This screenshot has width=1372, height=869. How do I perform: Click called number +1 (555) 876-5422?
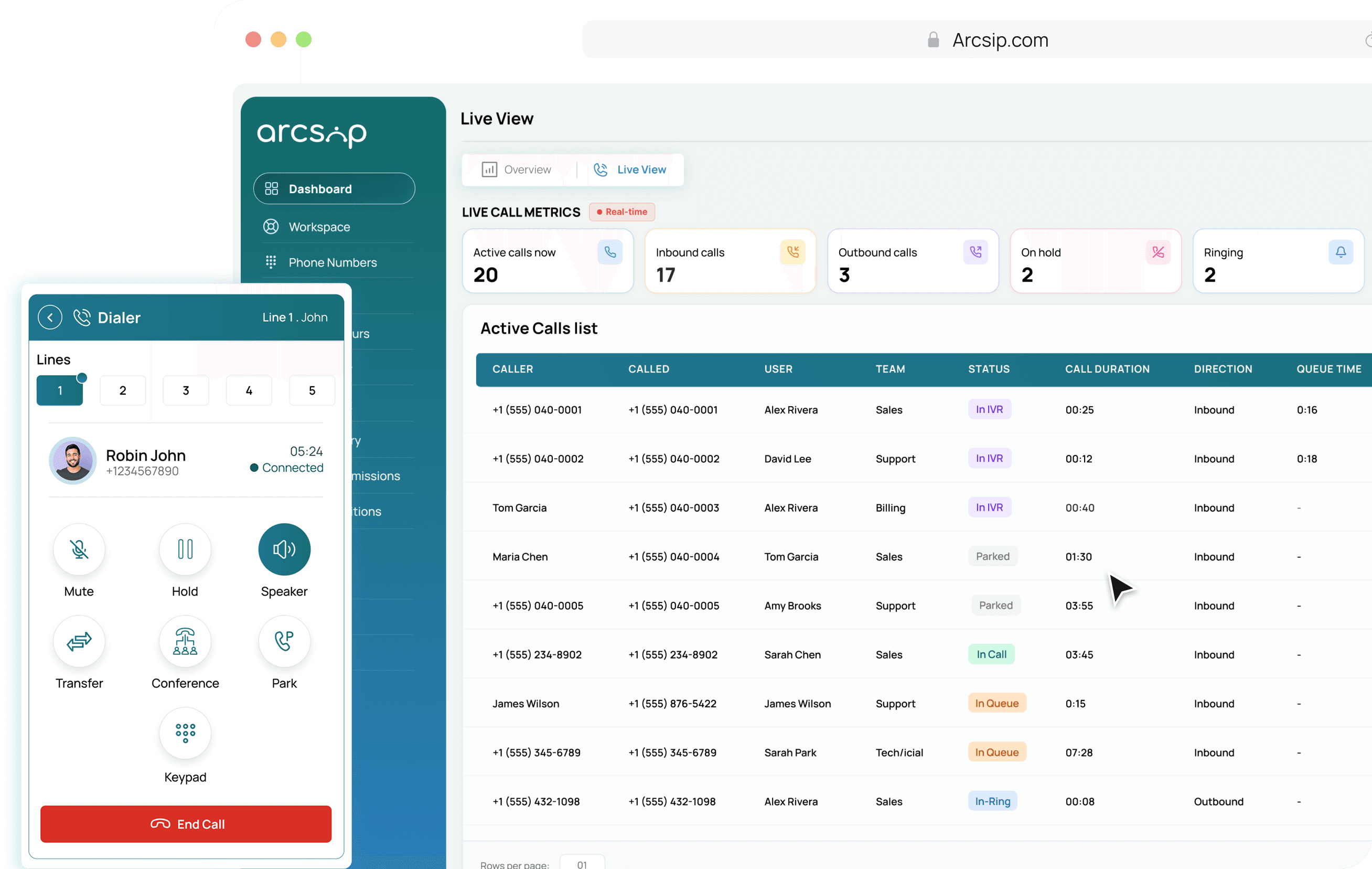coord(672,704)
